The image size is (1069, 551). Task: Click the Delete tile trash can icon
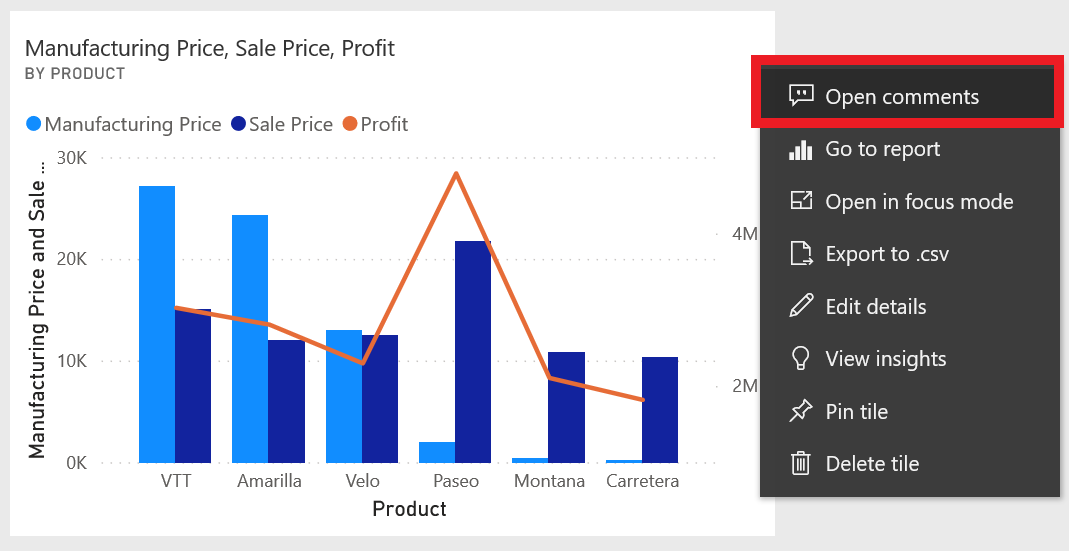click(x=800, y=463)
